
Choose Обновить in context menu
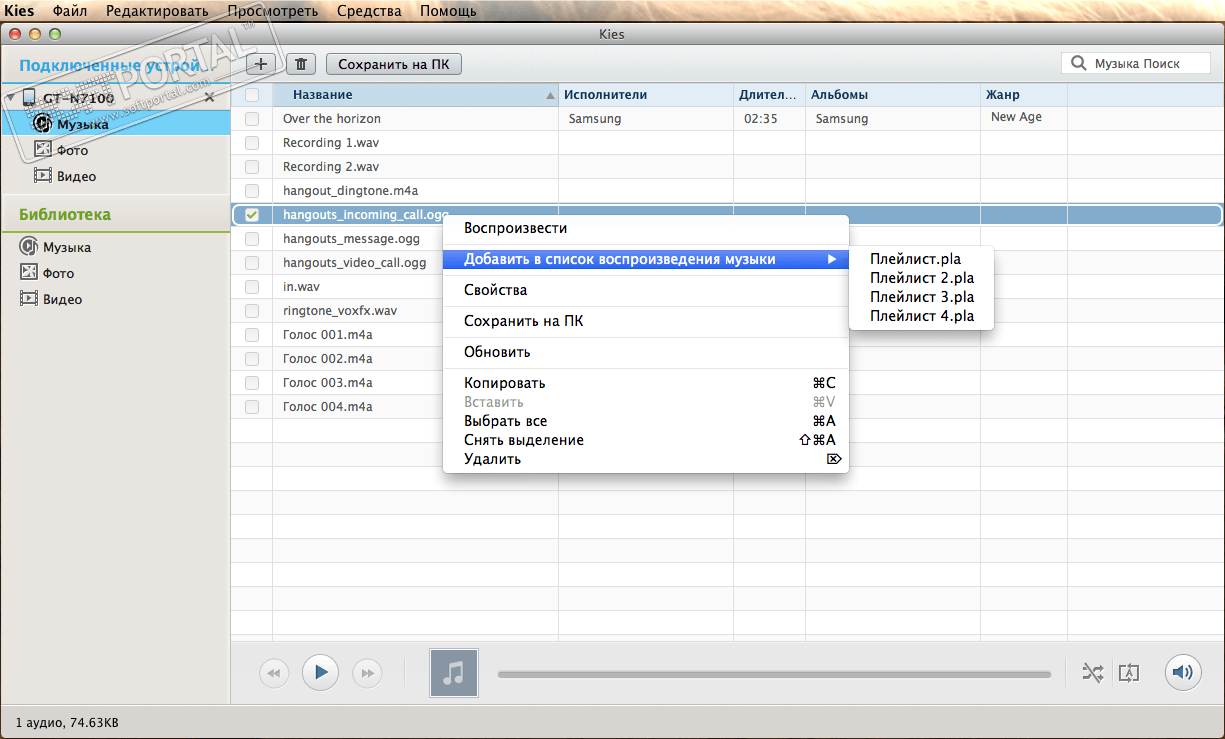tap(646, 352)
